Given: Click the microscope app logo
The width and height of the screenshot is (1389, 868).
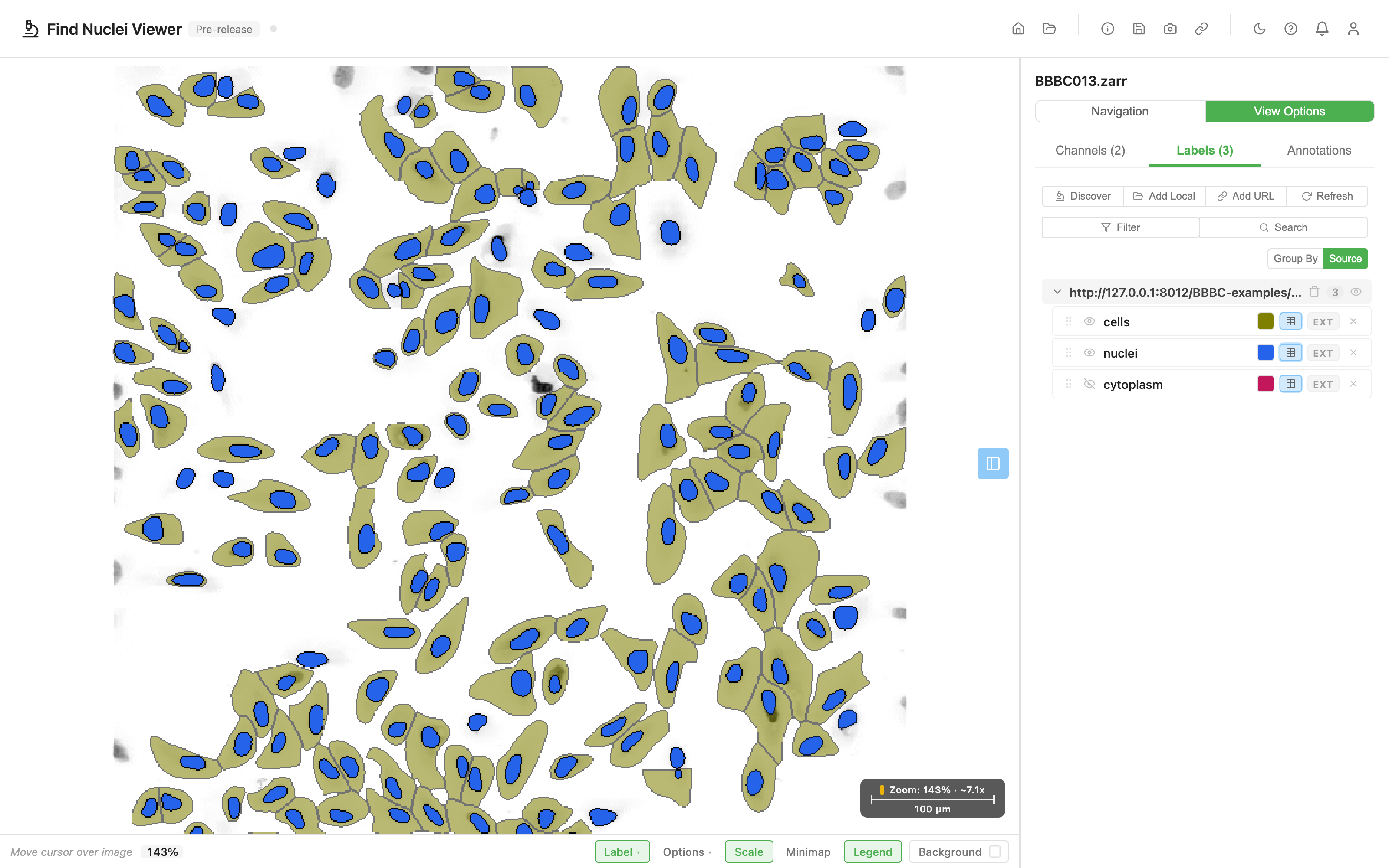Looking at the screenshot, I should [30, 29].
